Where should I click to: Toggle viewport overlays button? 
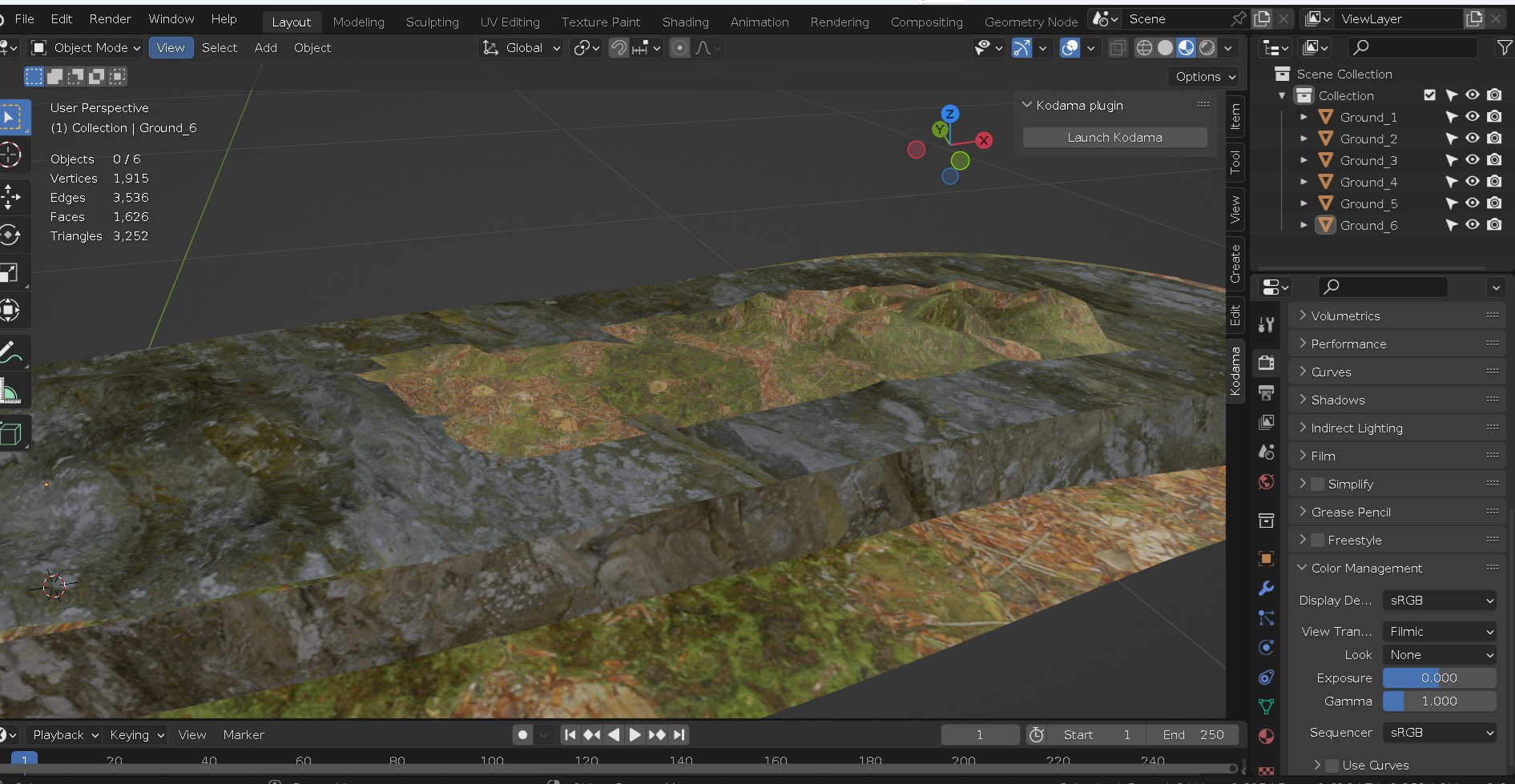click(x=1070, y=48)
